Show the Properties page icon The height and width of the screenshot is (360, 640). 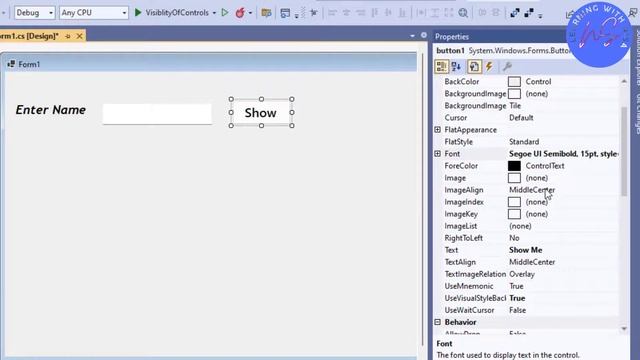(x=474, y=67)
